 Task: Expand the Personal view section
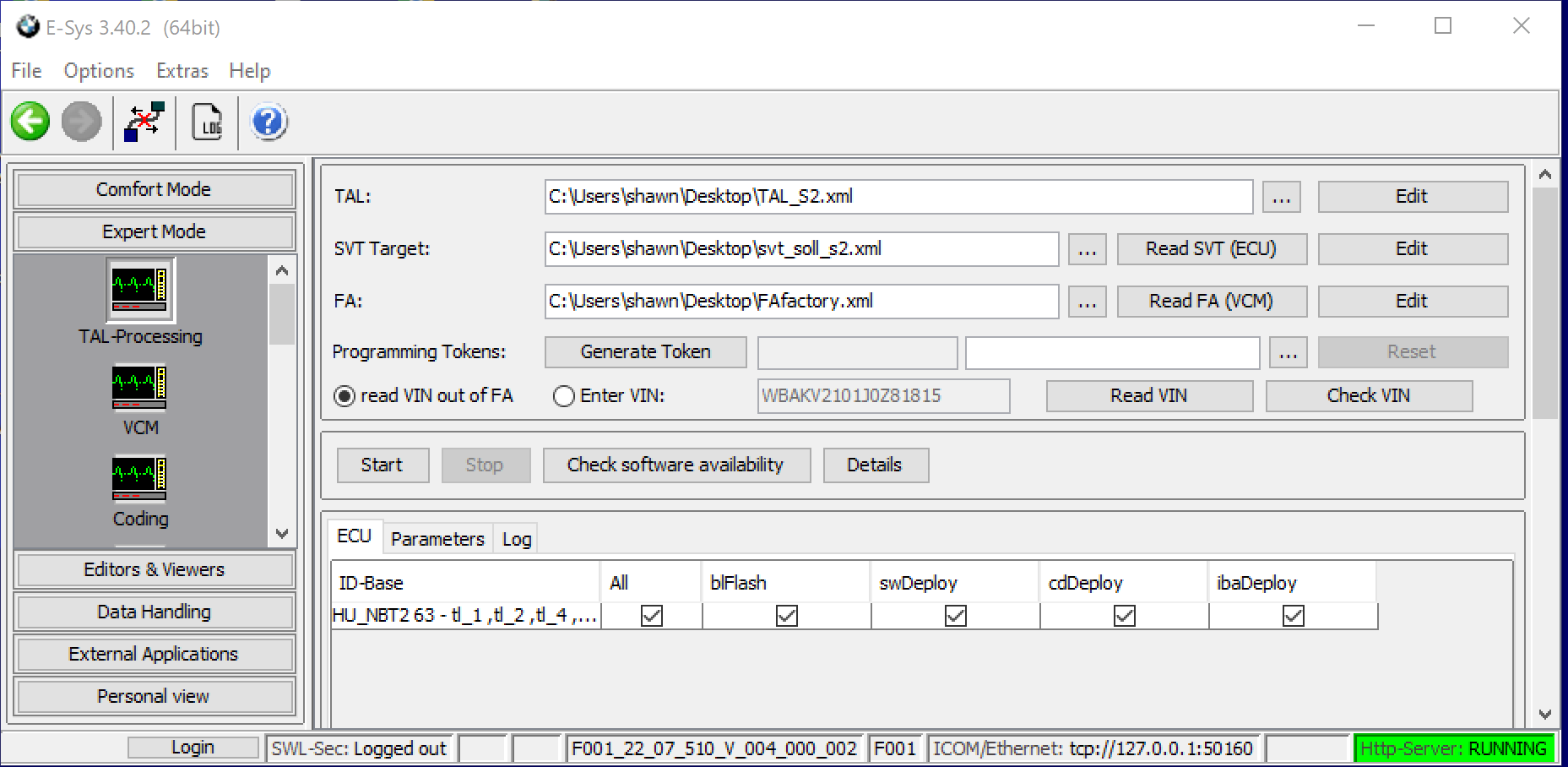click(155, 696)
